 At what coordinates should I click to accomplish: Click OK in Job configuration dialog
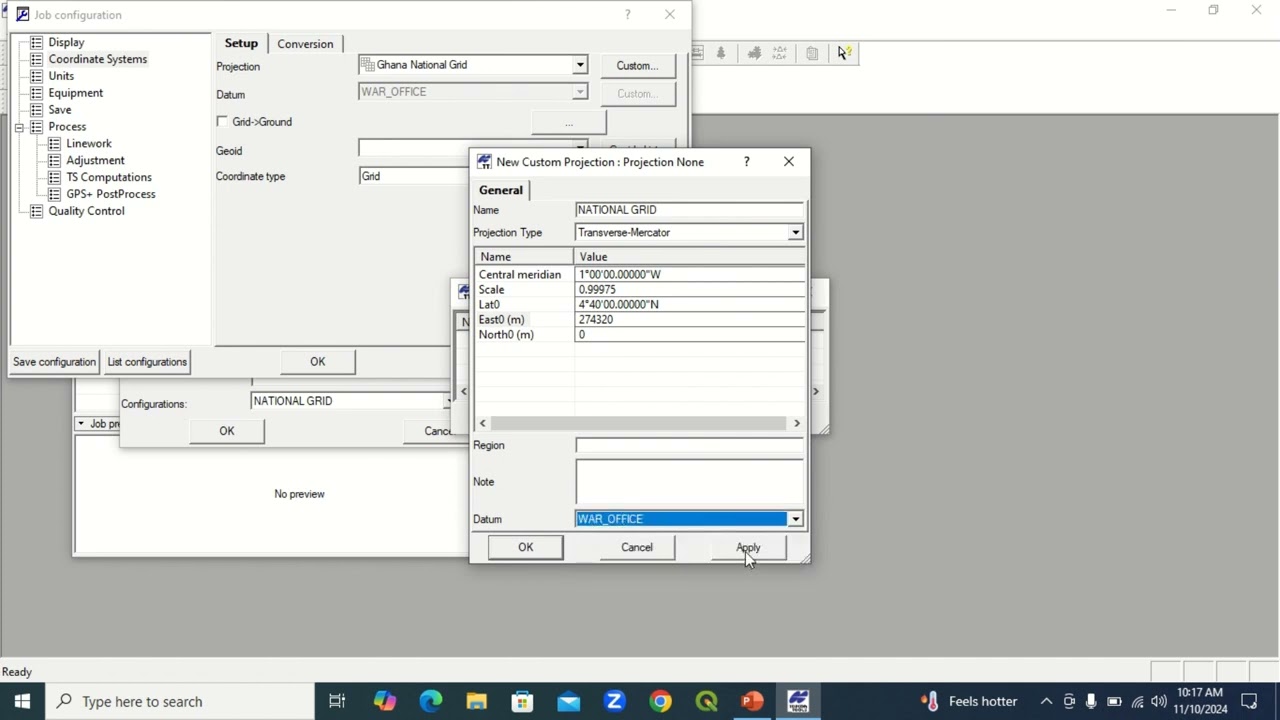(317, 362)
